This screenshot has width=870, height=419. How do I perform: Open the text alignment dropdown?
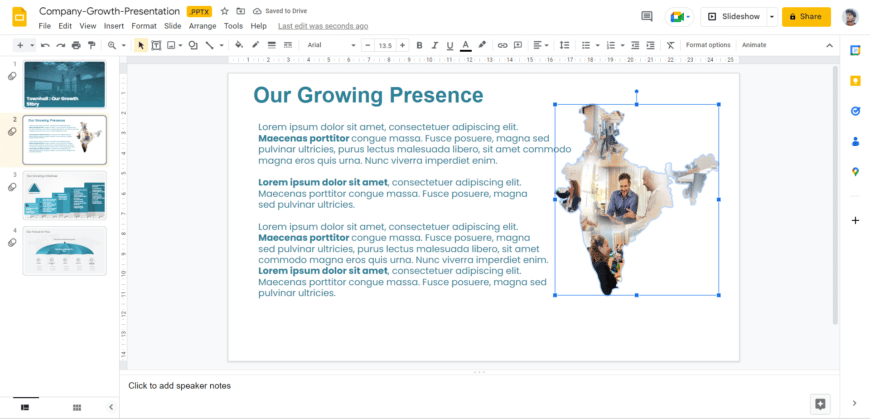(x=540, y=45)
